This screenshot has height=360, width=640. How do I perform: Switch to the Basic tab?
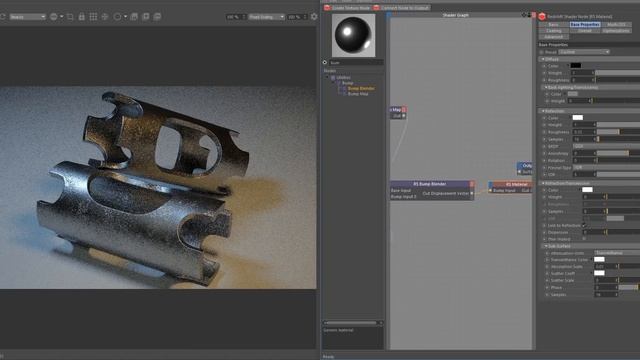click(553, 24)
